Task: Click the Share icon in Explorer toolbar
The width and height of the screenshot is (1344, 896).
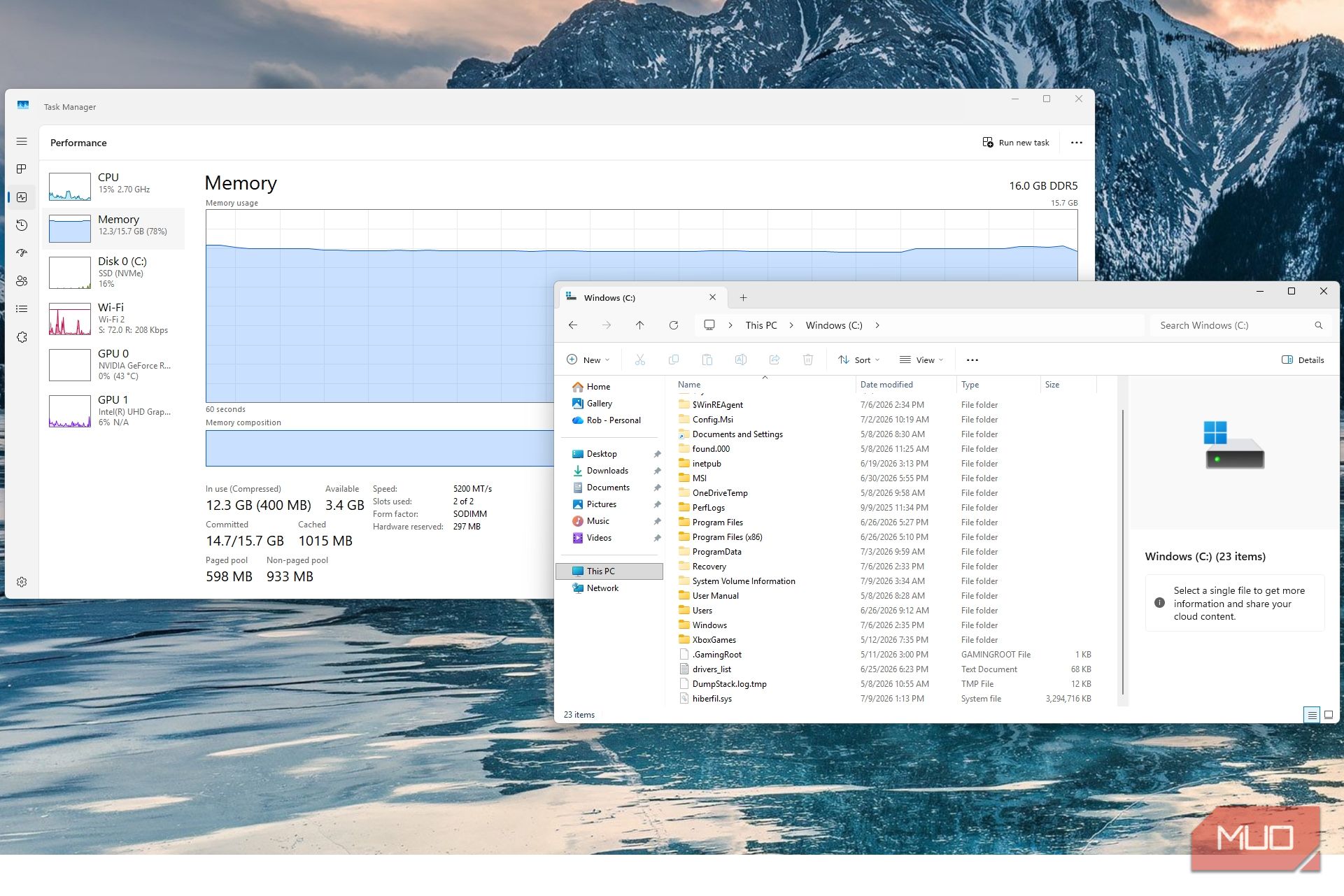Action: pyautogui.click(x=774, y=360)
